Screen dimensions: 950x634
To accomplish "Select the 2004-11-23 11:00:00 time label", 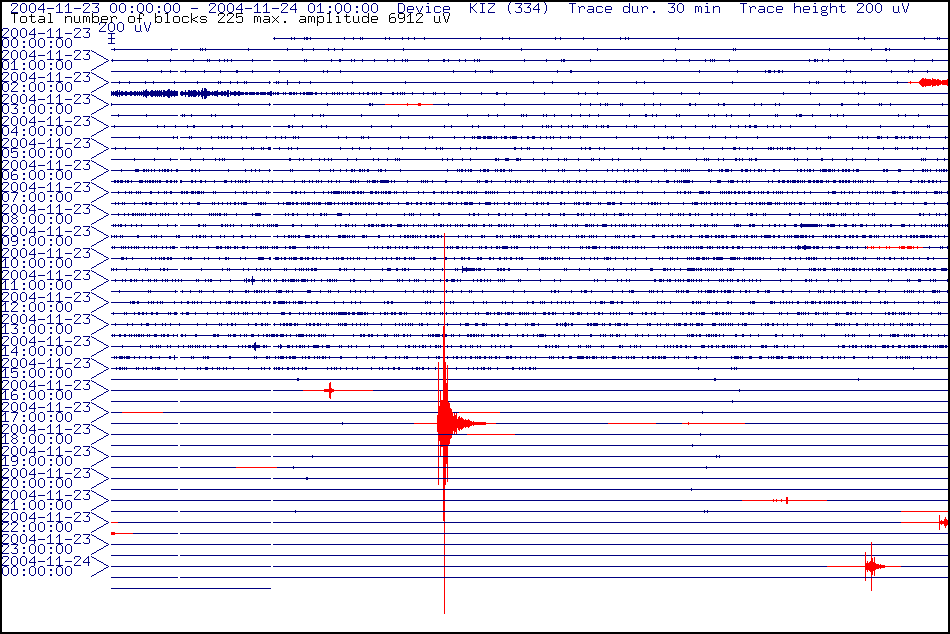I will pyautogui.click(x=46, y=280).
